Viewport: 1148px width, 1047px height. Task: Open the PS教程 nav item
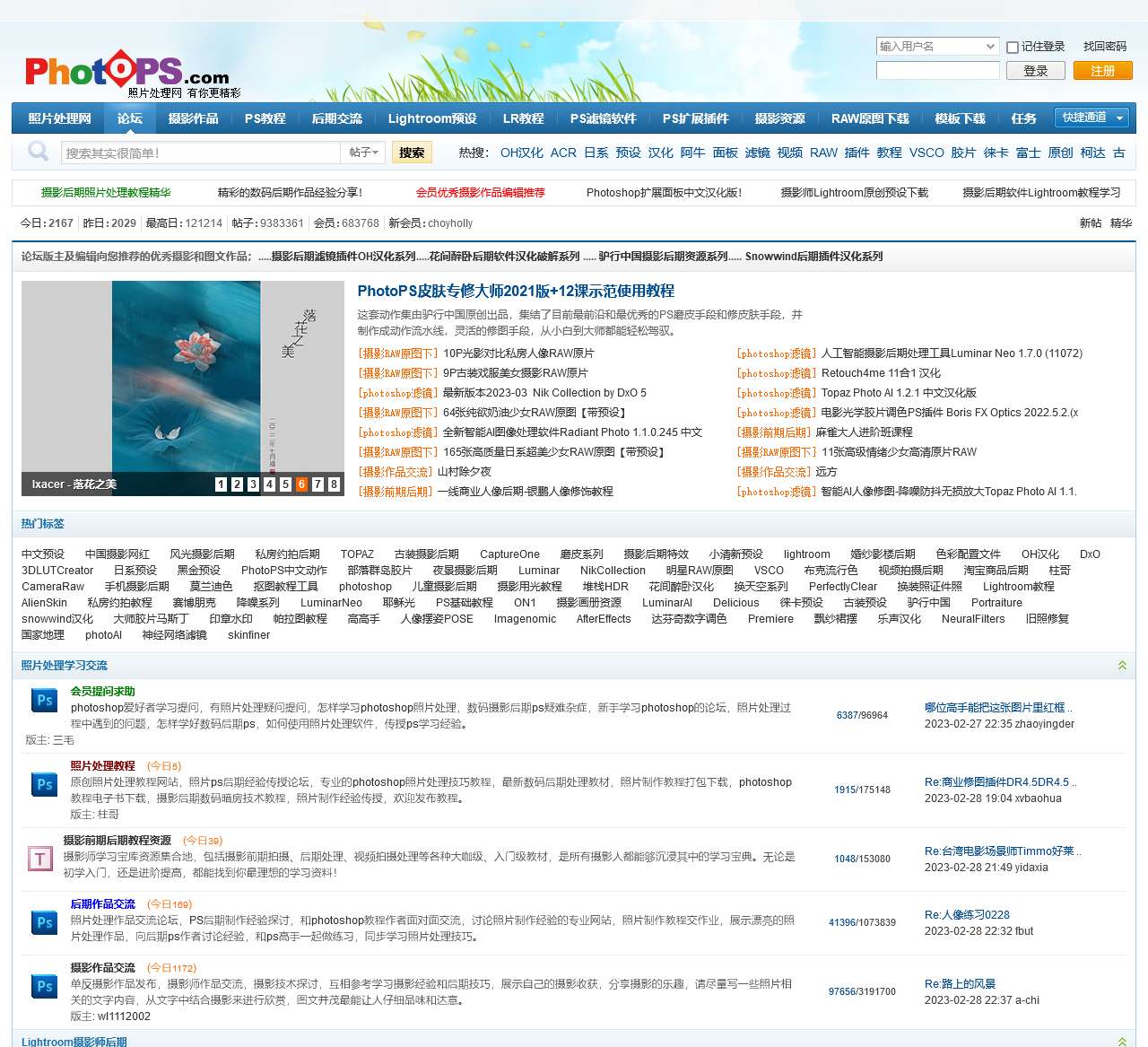click(x=265, y=118)
